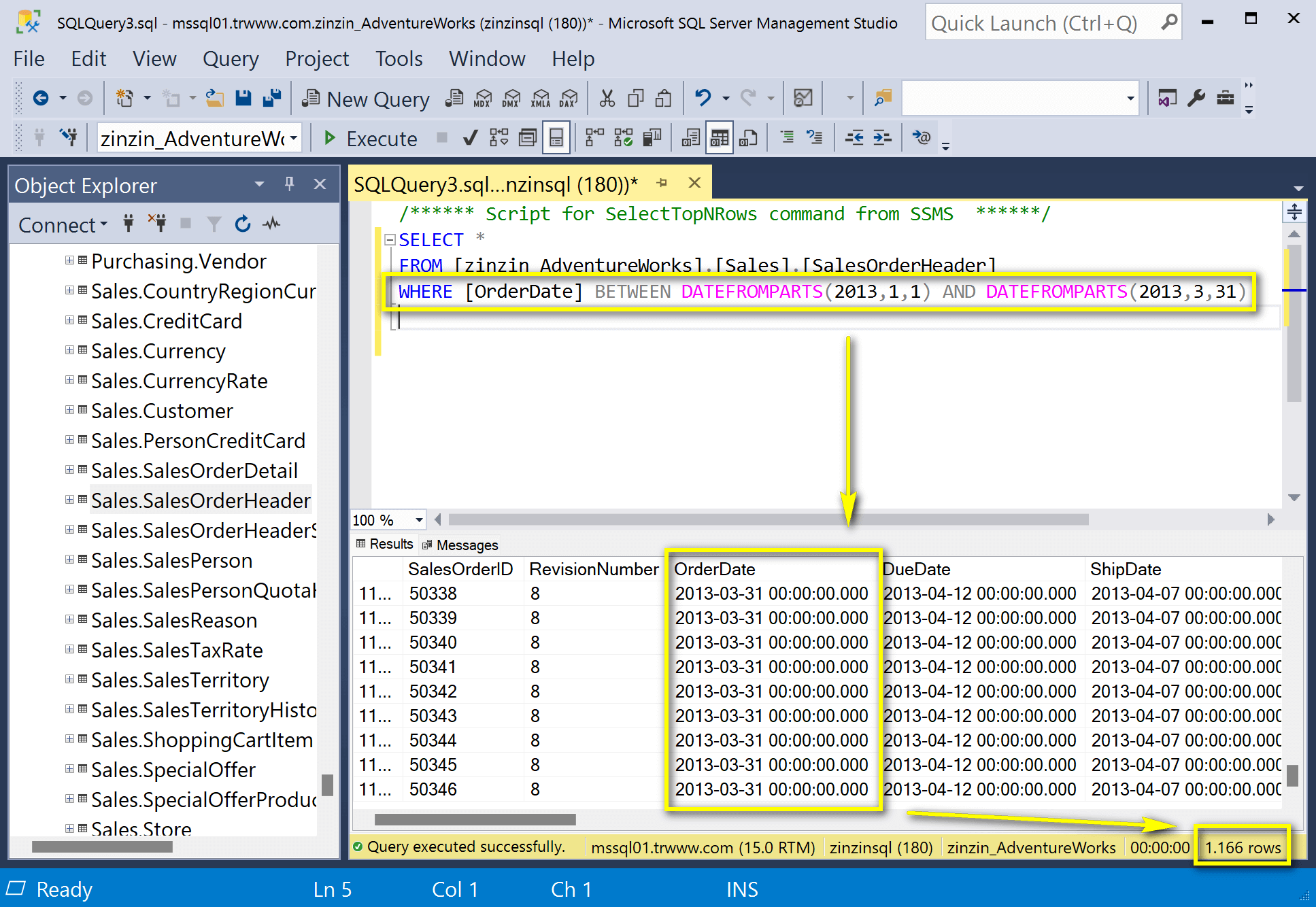This screenshot has height=907, width=1316.
Task: Click the Execute button
Action: (x=370, y=139)
